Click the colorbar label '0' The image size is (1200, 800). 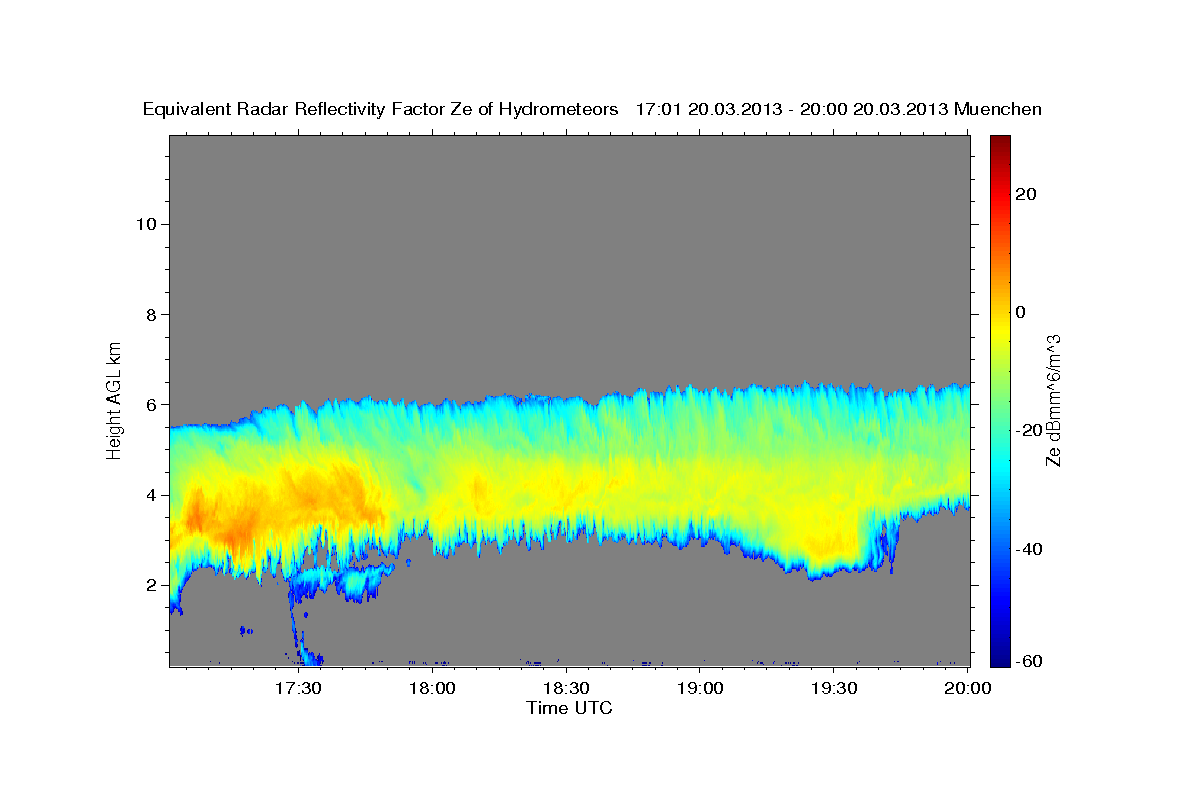pos(1021,312)
